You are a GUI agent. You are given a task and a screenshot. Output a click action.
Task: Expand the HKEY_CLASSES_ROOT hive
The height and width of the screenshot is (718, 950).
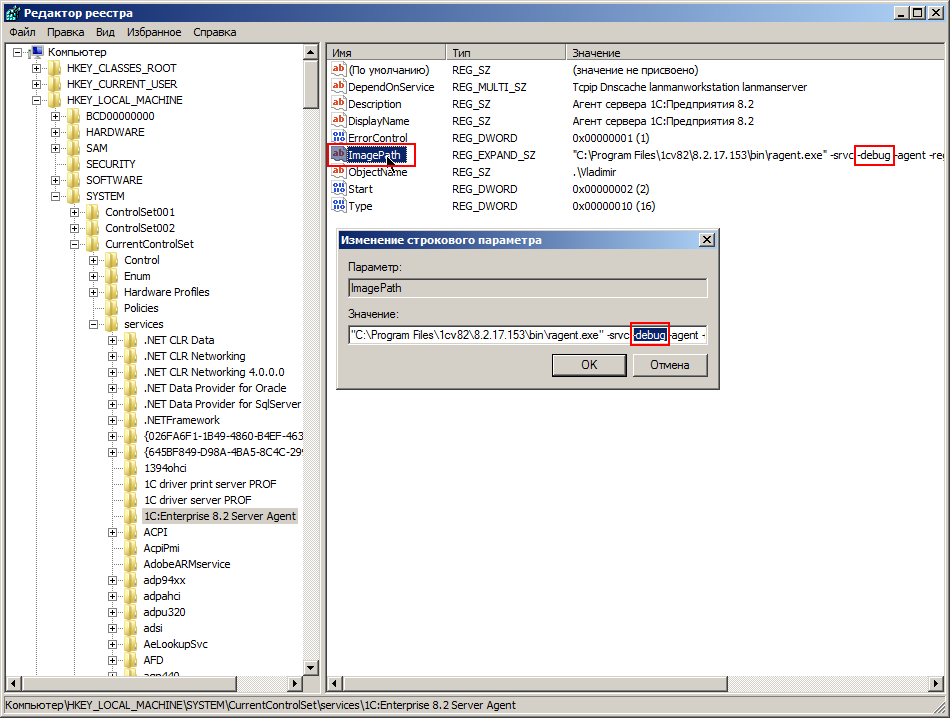[36, 68]
